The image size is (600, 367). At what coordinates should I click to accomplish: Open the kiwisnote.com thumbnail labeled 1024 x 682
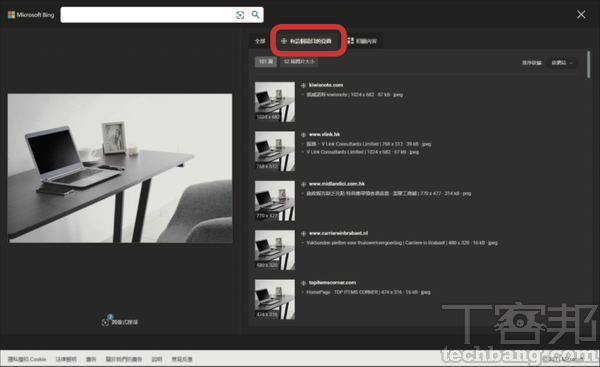point(275,102)
